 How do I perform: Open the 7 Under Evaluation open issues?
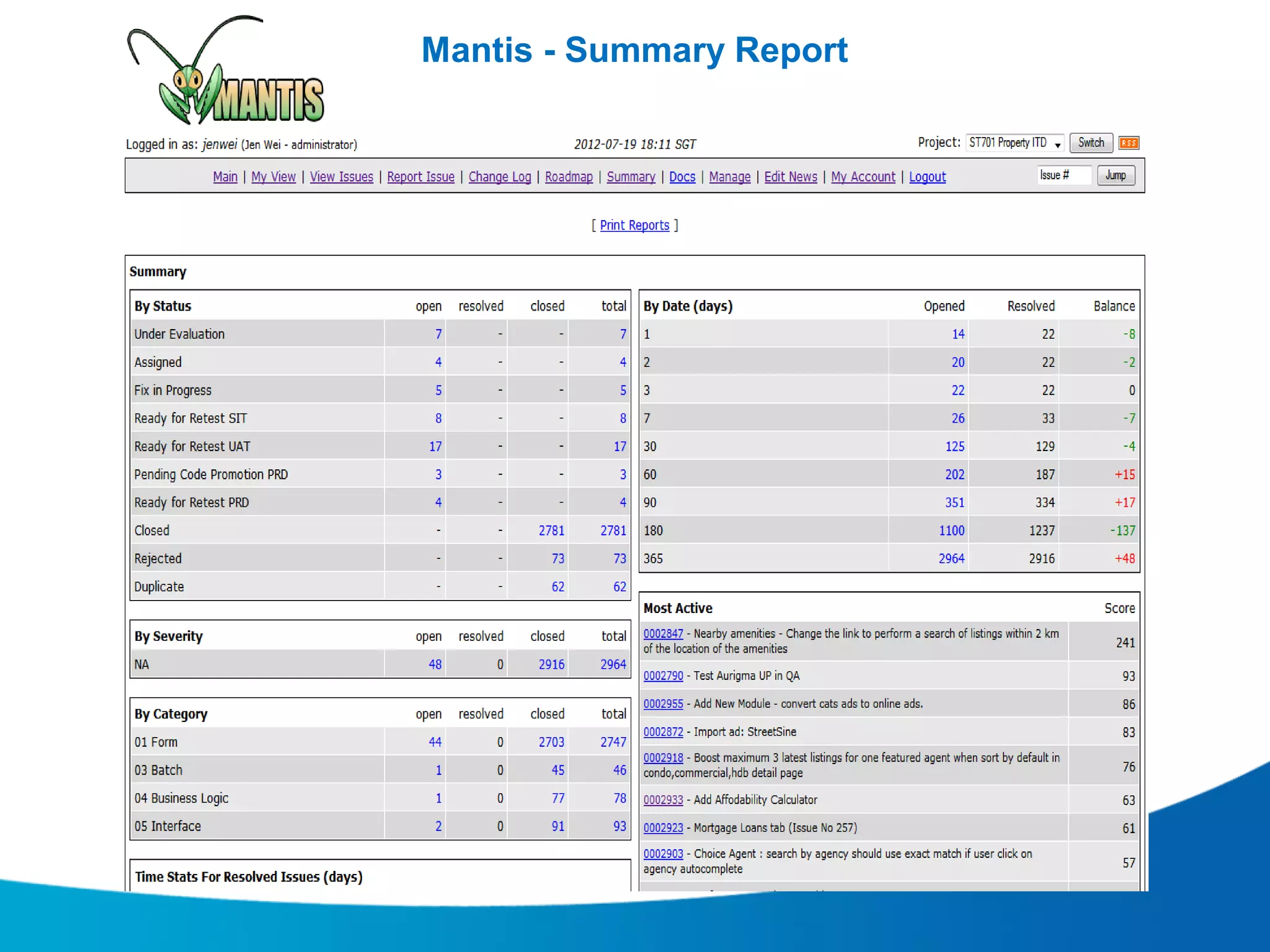(438, 334)
